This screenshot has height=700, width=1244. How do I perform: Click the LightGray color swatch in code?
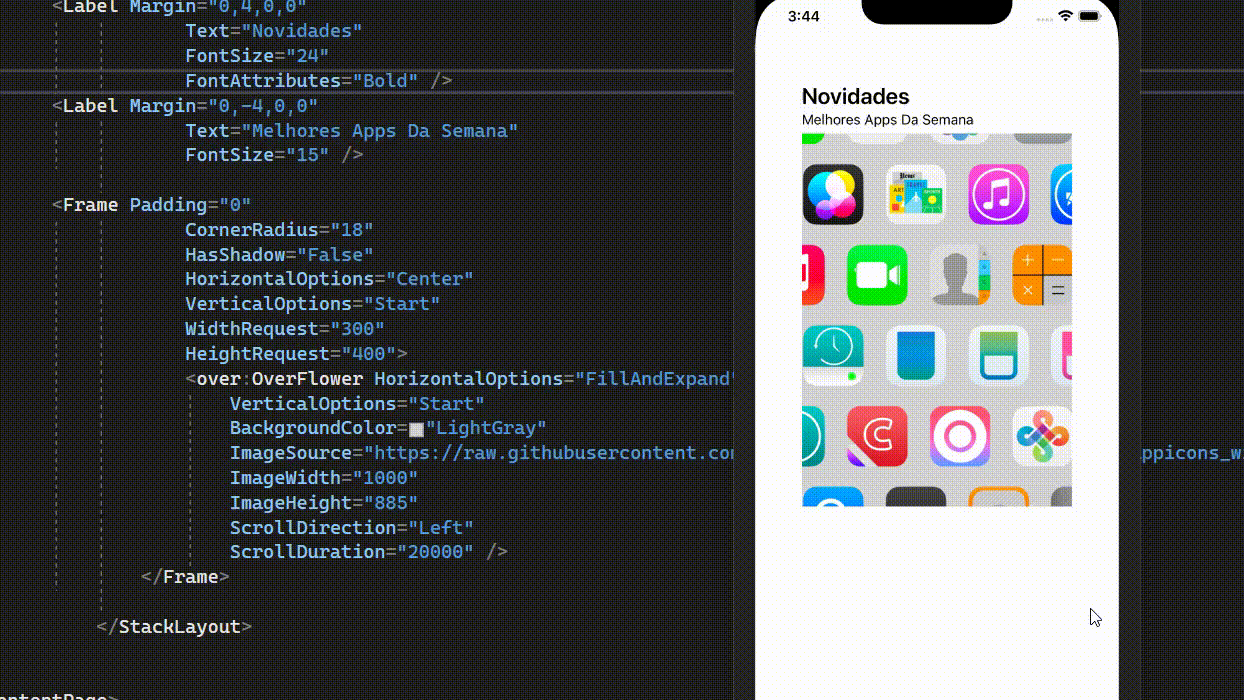click(416, 429)
